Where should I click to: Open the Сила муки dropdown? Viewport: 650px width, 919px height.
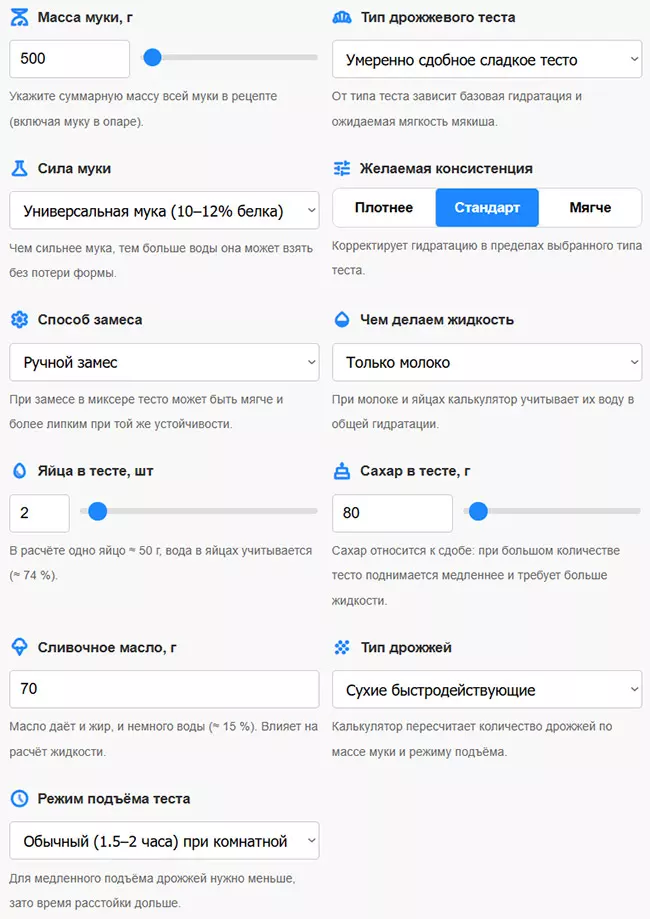pyautogui.click(x=165, y=210)
